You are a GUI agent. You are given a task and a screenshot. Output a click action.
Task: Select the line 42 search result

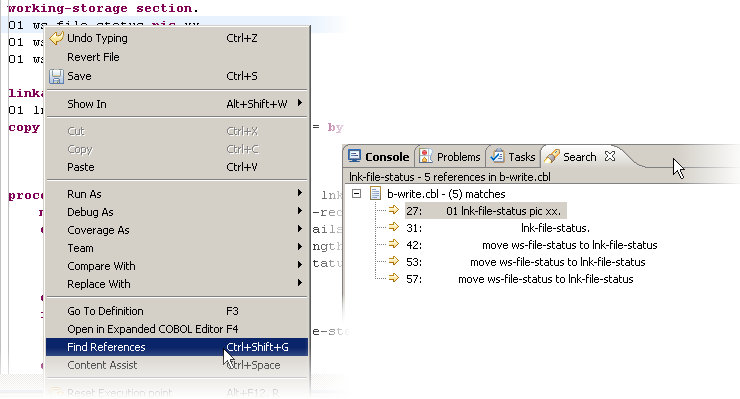[532, 245]
